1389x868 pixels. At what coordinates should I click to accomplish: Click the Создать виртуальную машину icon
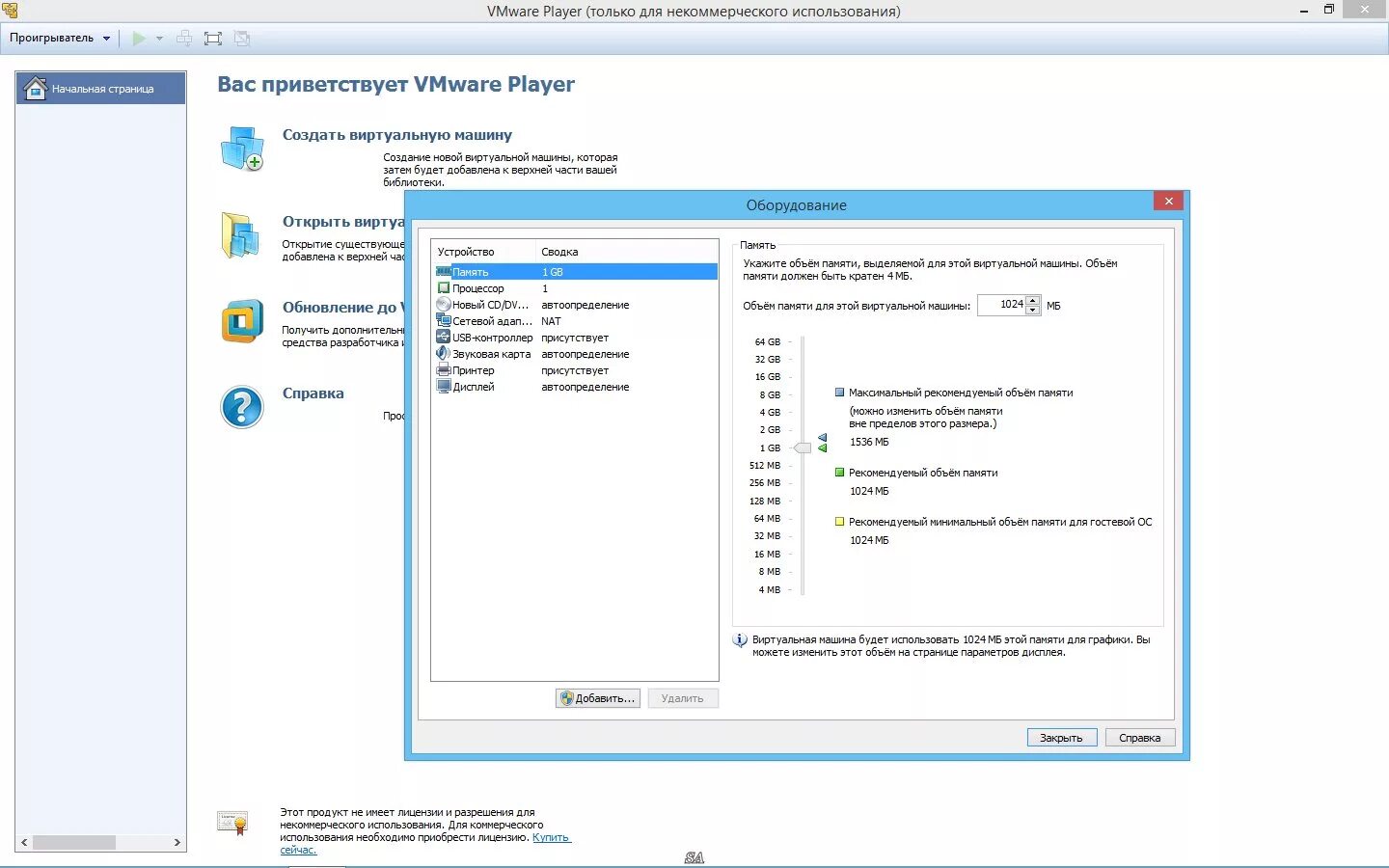(x=242, y=149)
